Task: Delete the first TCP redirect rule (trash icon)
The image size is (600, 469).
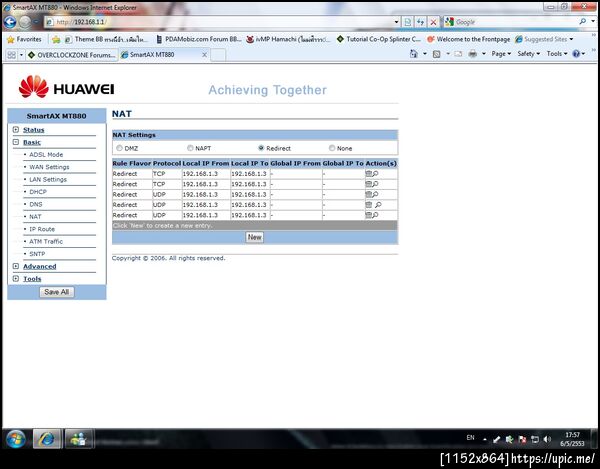Action: pyautogui.click(x=368, y=174)
